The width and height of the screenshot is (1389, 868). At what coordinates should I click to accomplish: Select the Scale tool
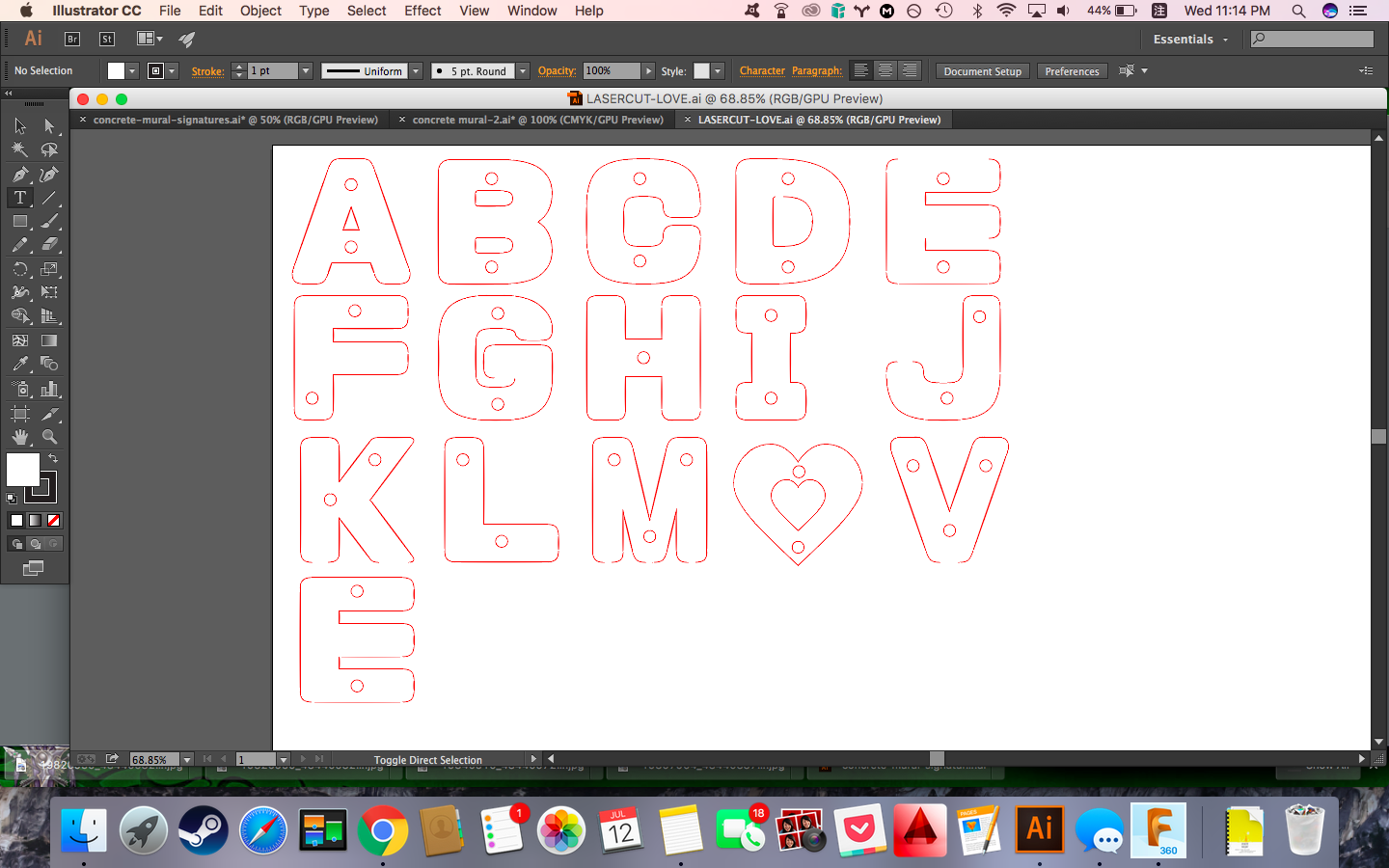coord(49,269)
